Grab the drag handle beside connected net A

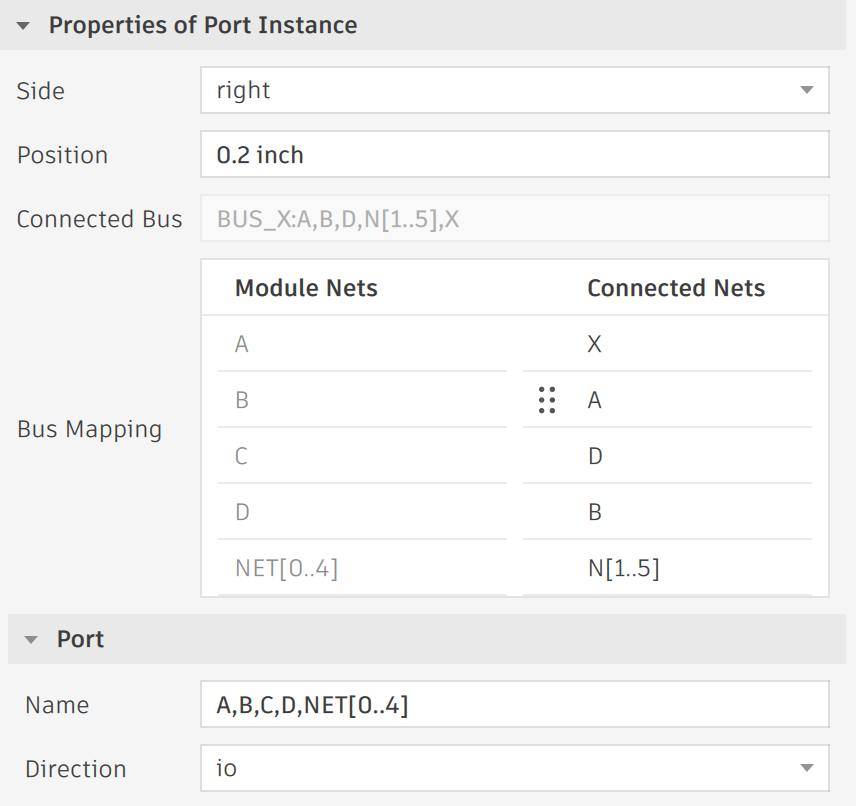coord(546,400)
